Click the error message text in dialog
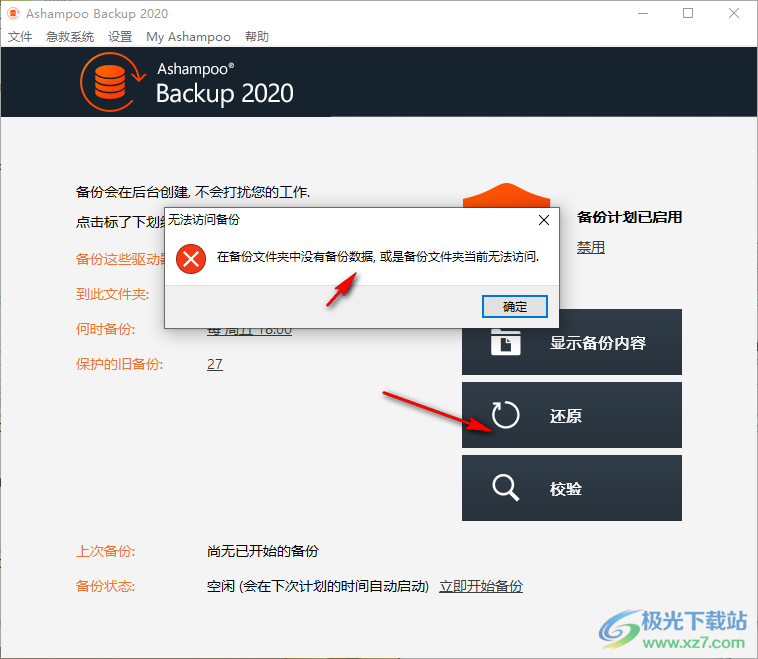 [x=378, y=257]
